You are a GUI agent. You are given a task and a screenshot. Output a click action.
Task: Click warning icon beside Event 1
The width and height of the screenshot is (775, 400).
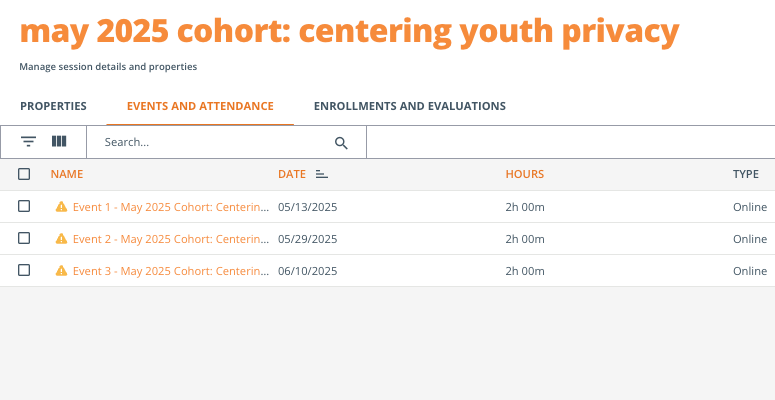61,207
